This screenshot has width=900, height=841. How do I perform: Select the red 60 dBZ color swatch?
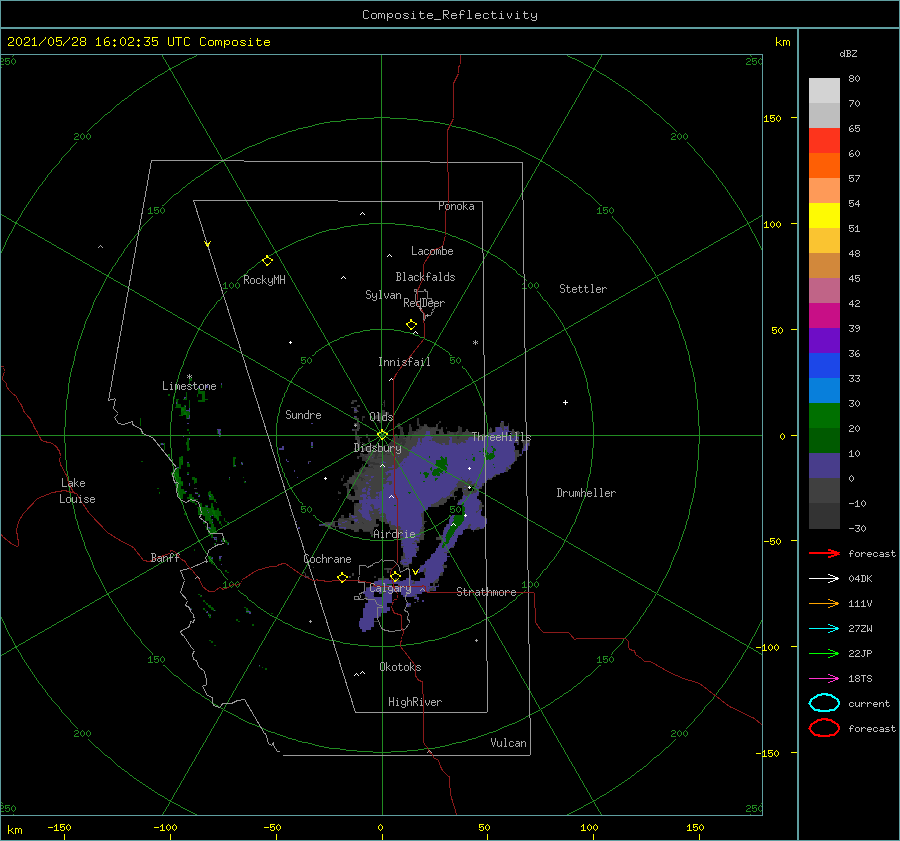824,141
